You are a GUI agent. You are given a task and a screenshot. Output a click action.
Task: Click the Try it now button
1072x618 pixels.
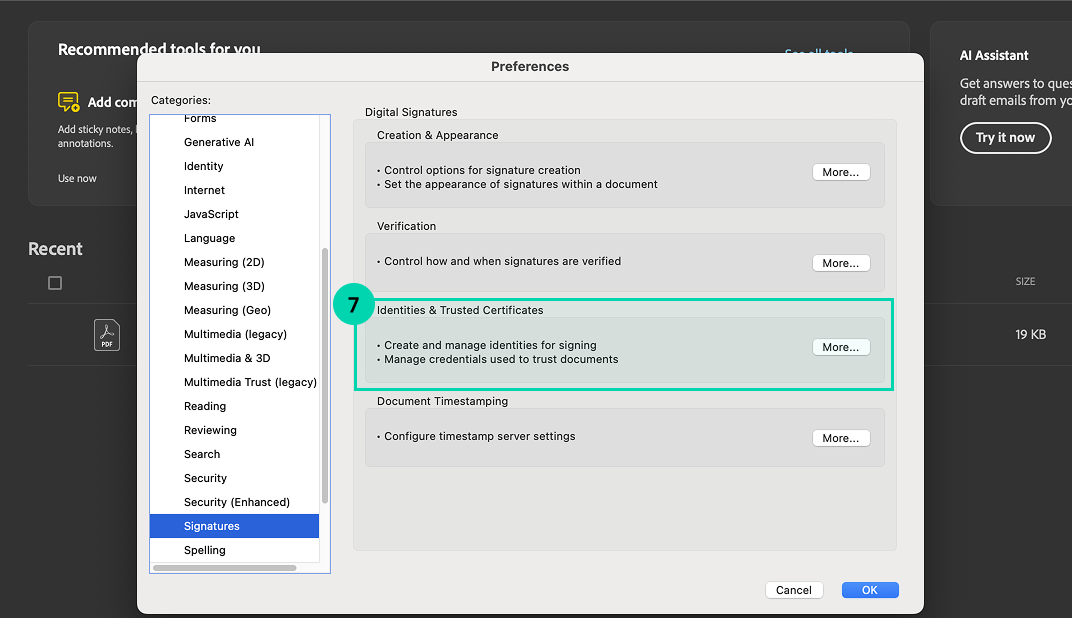coord(1005,137)
